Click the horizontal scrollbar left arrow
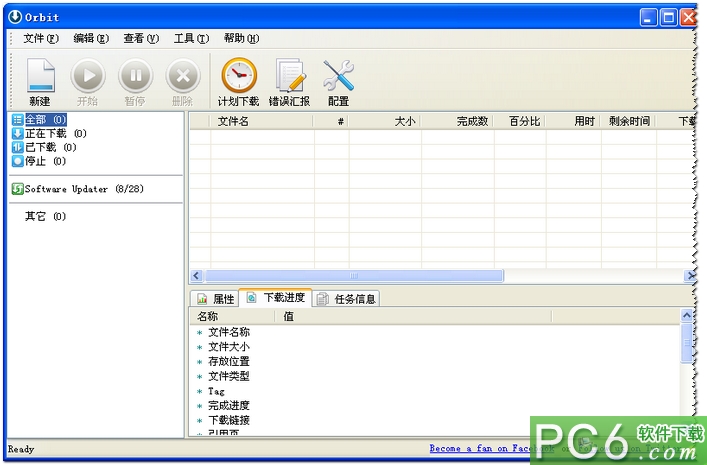The height and width of the screenshot is (465, 707). (197, 276)
